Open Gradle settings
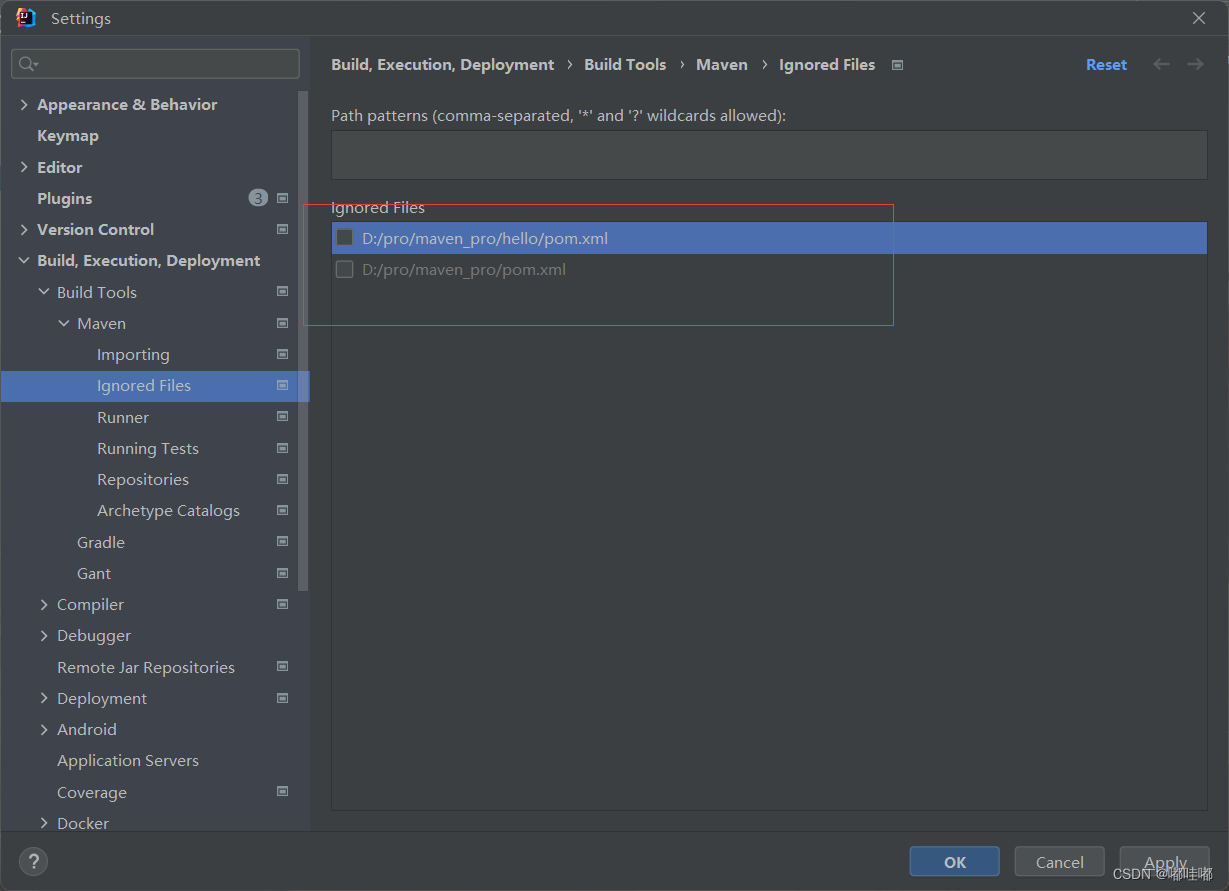 (x=101, y=542)
